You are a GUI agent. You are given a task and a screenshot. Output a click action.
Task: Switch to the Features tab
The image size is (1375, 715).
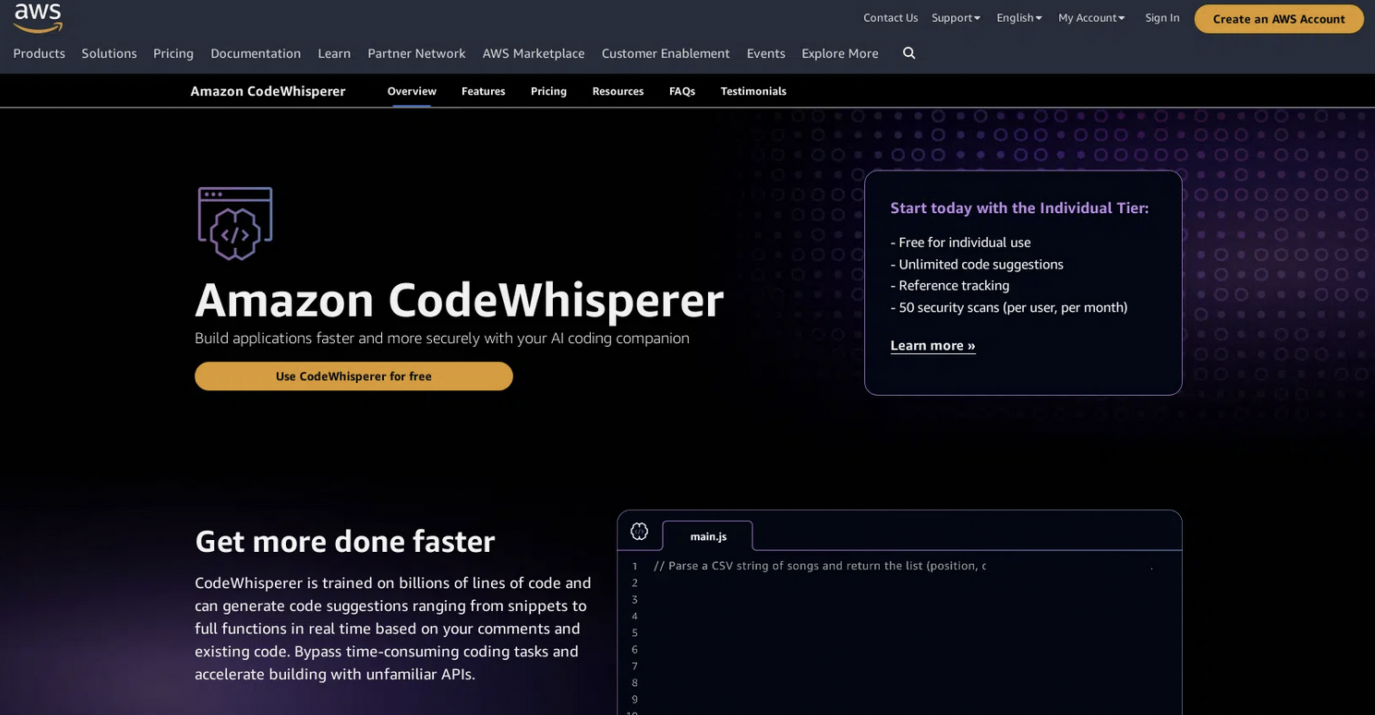483,91
